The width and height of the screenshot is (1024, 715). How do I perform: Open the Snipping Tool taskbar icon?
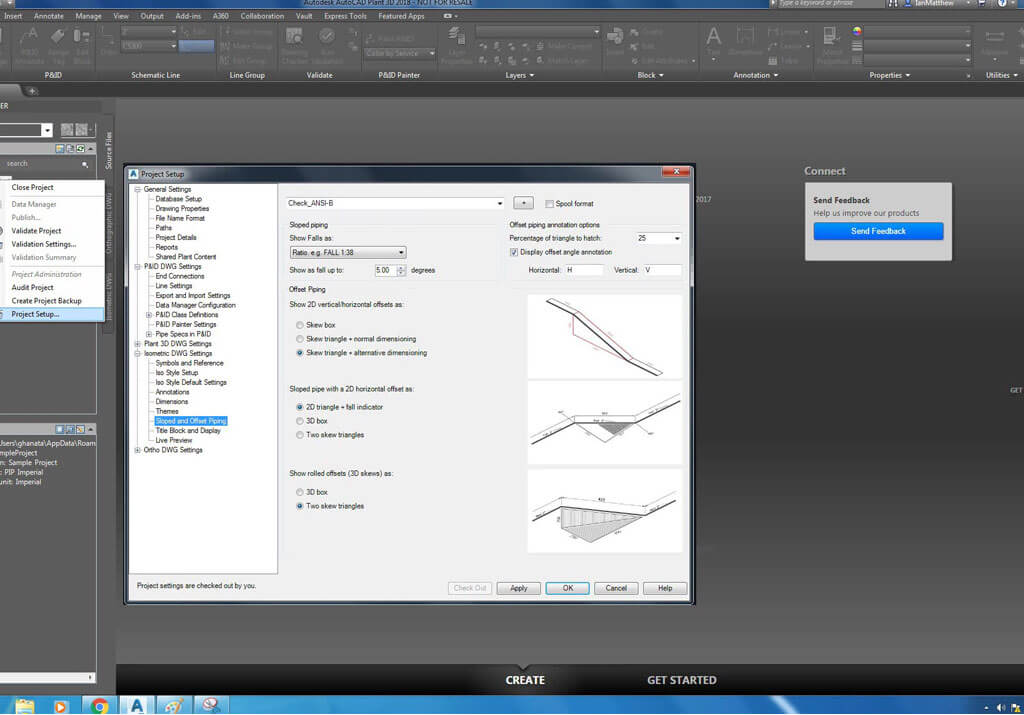pos(210,705)
